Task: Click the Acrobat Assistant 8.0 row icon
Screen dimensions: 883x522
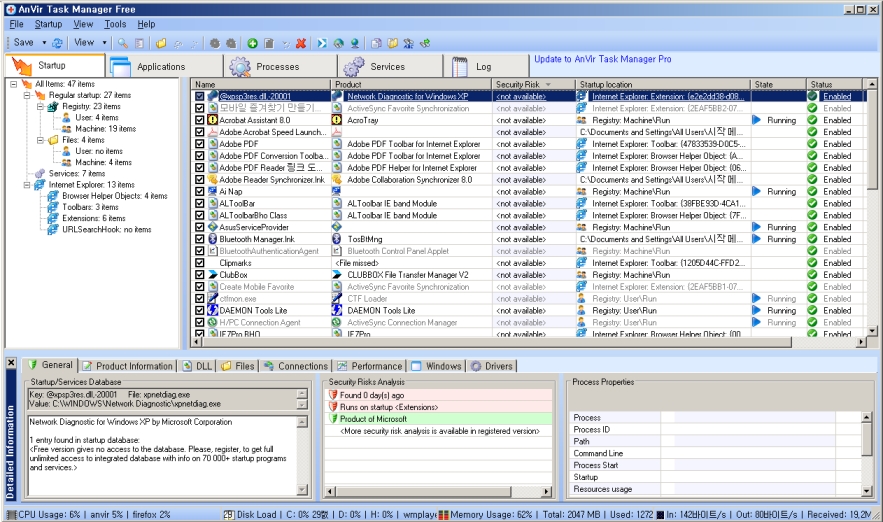Action: tap(212, 120)
